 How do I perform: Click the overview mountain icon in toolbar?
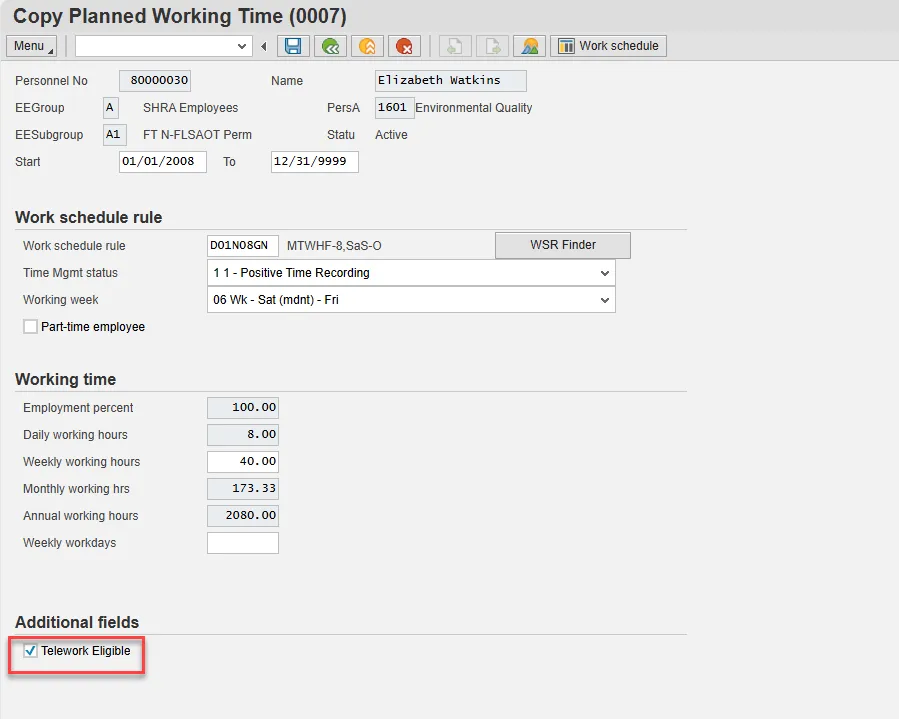[529, 46]
